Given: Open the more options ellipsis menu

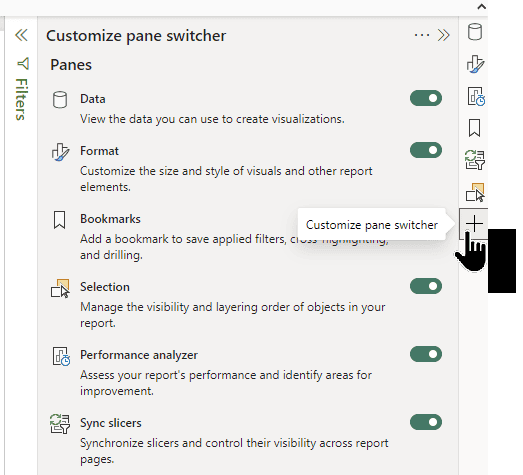Looking at the screenshot, I should pyautogui.click(x=422, y=35).
